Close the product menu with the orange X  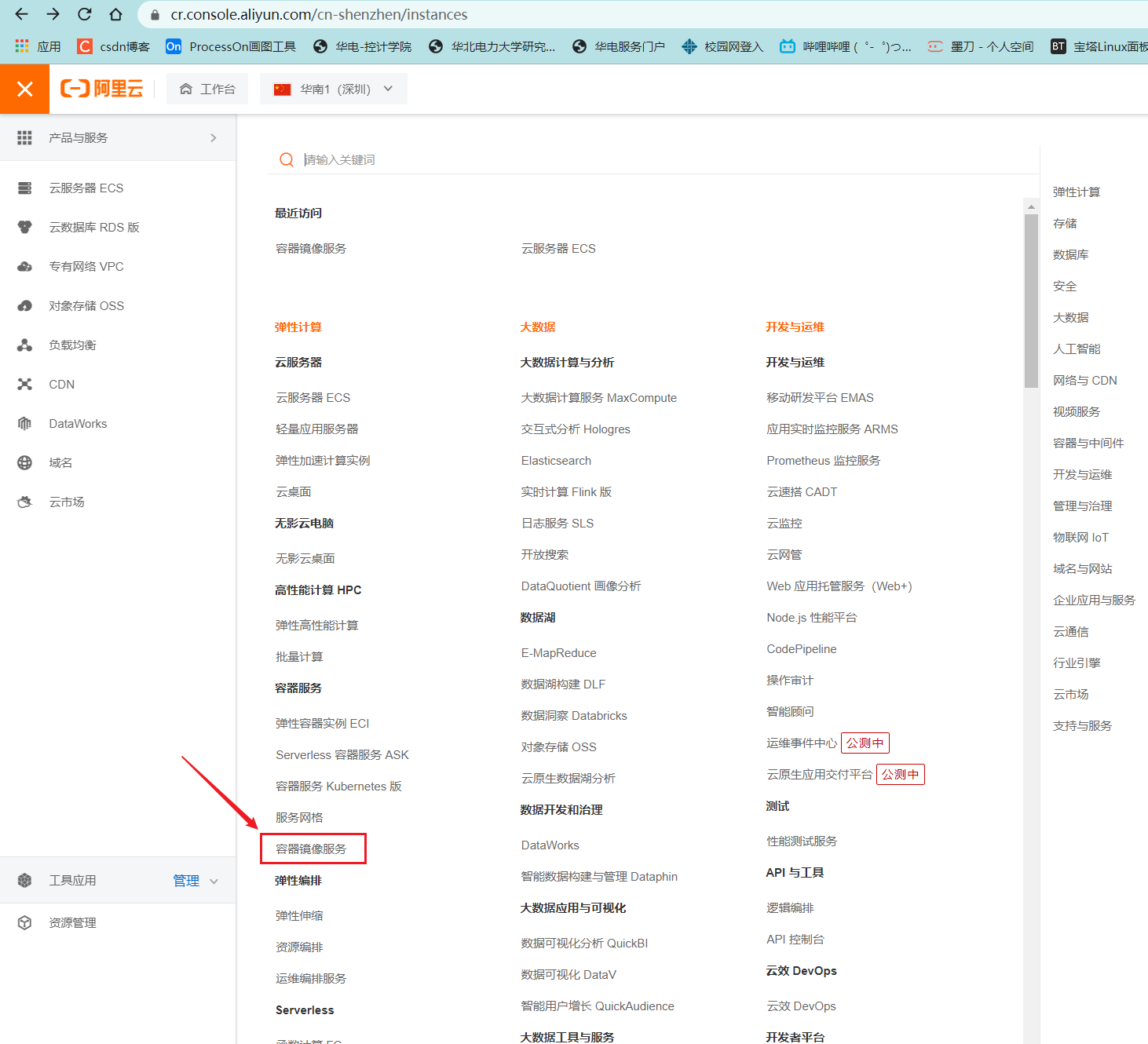click(x=25, y=89)
